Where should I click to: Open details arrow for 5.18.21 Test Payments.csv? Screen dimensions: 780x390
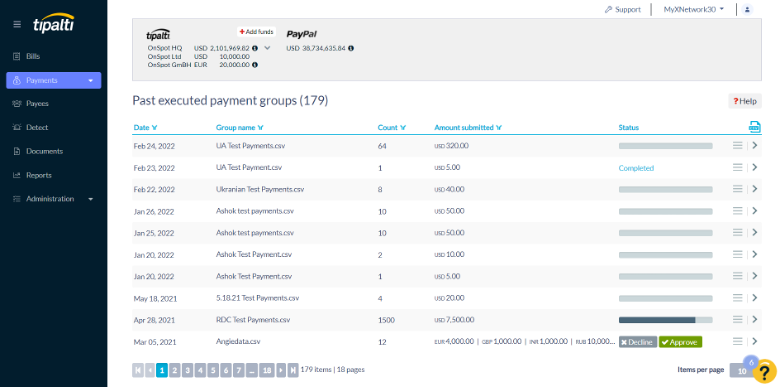pos(755,297)
